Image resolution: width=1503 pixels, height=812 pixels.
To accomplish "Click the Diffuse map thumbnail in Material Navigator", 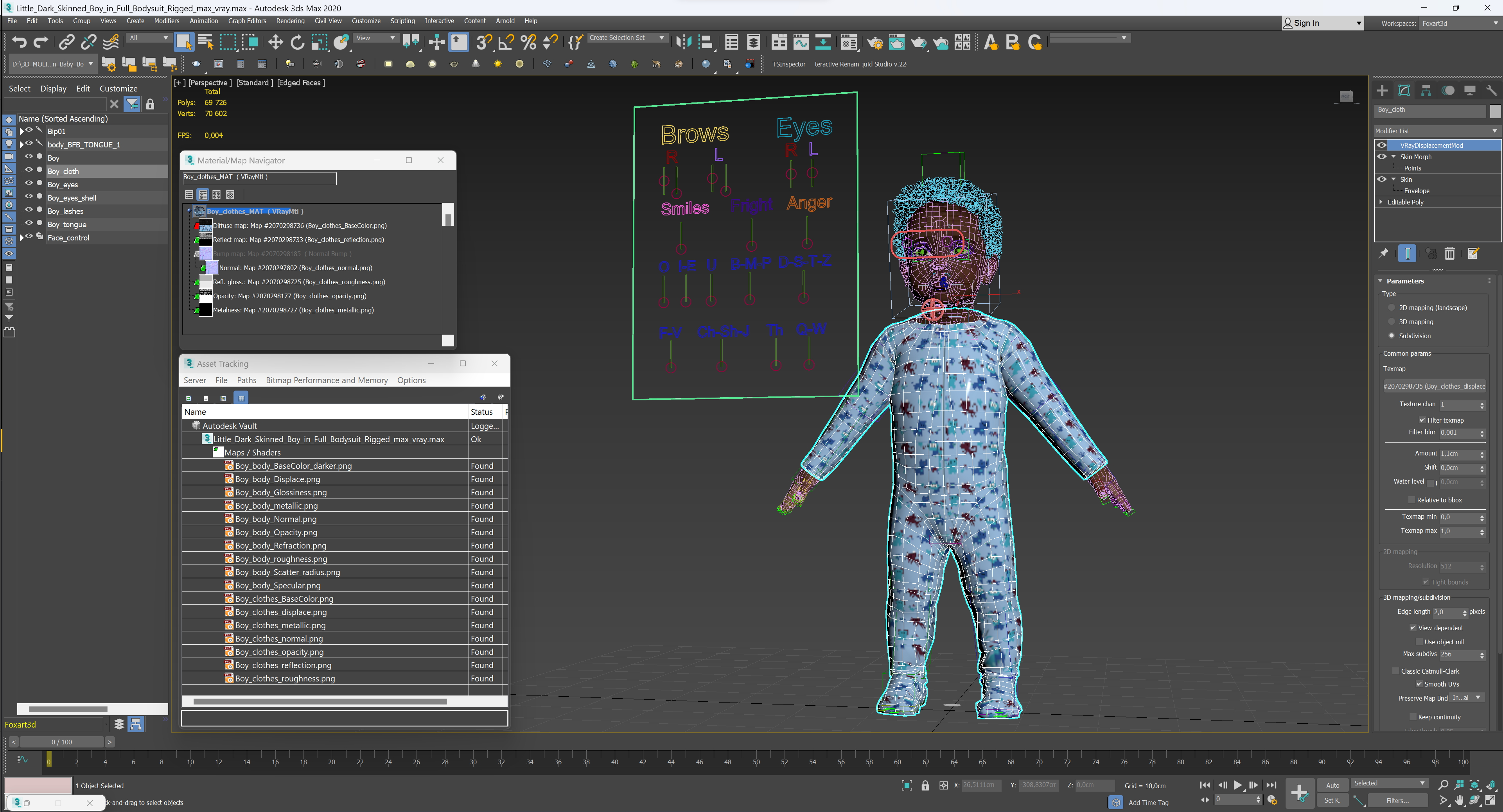I will pos(205,225).
